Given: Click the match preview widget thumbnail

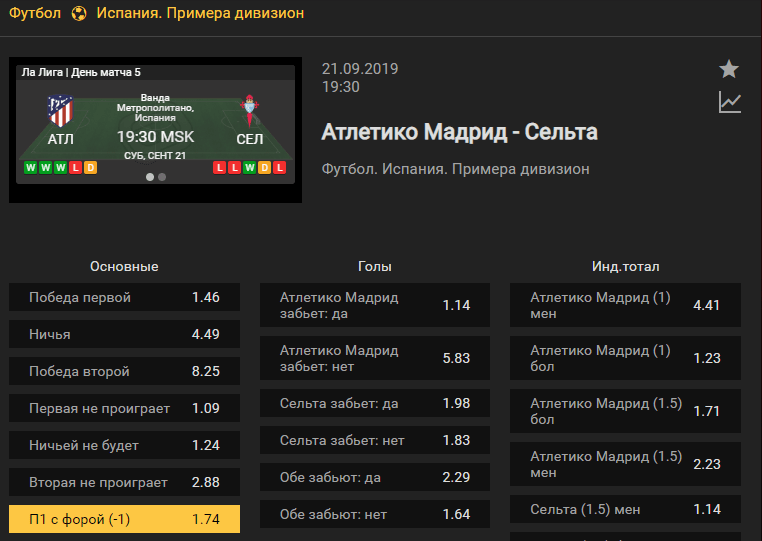Looking at the screenshot, I should coord(156,130).
